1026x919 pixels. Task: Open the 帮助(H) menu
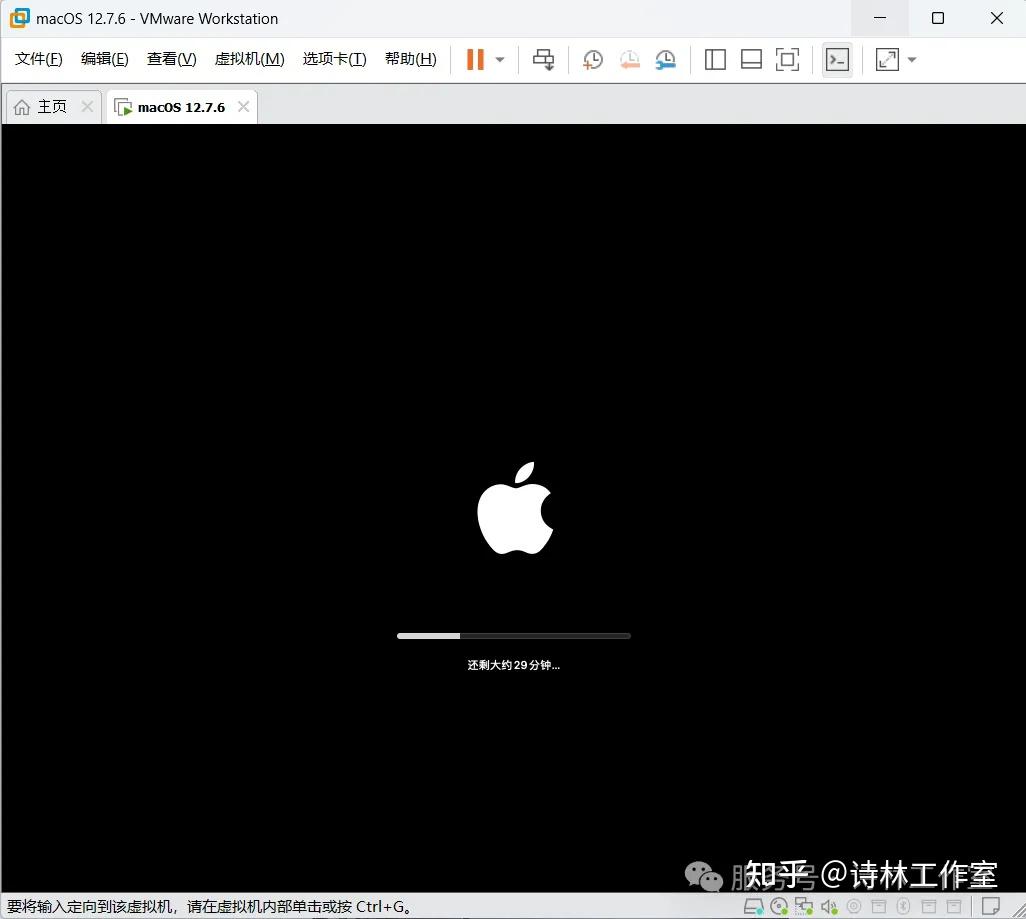(410, 59)
